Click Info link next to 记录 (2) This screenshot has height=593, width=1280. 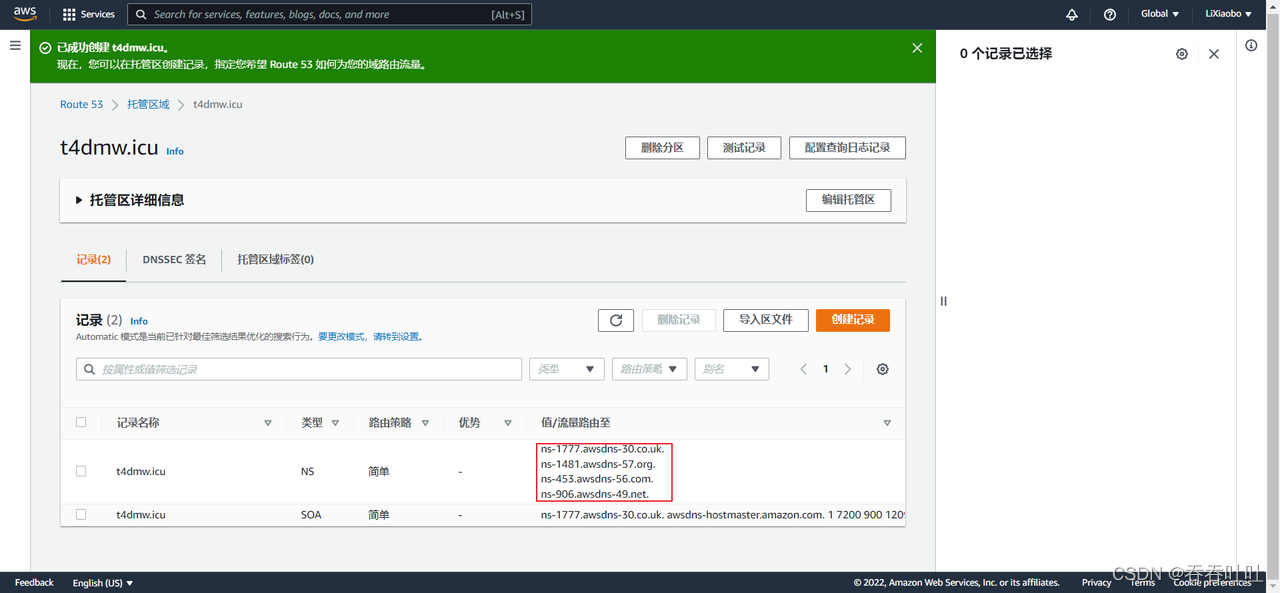(139, 321)
